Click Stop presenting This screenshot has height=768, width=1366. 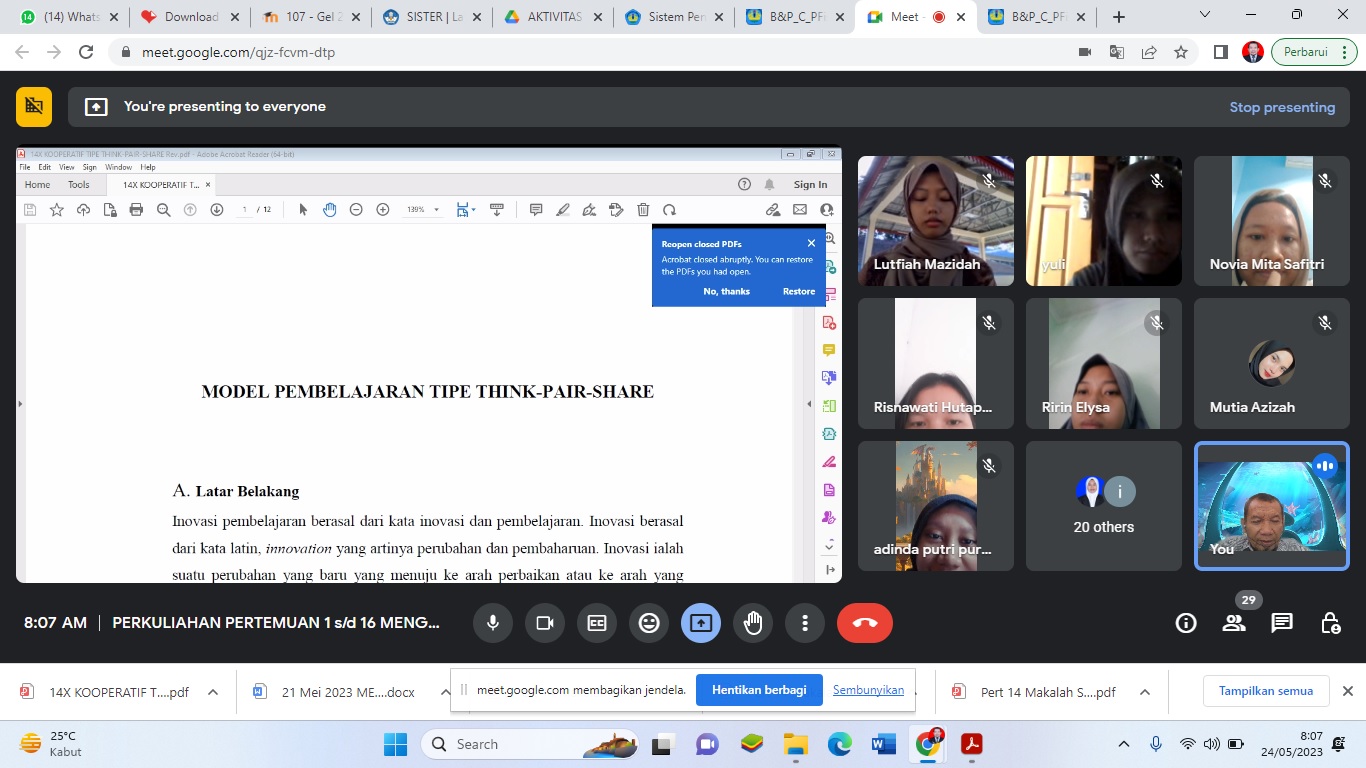coord(1282,107)
